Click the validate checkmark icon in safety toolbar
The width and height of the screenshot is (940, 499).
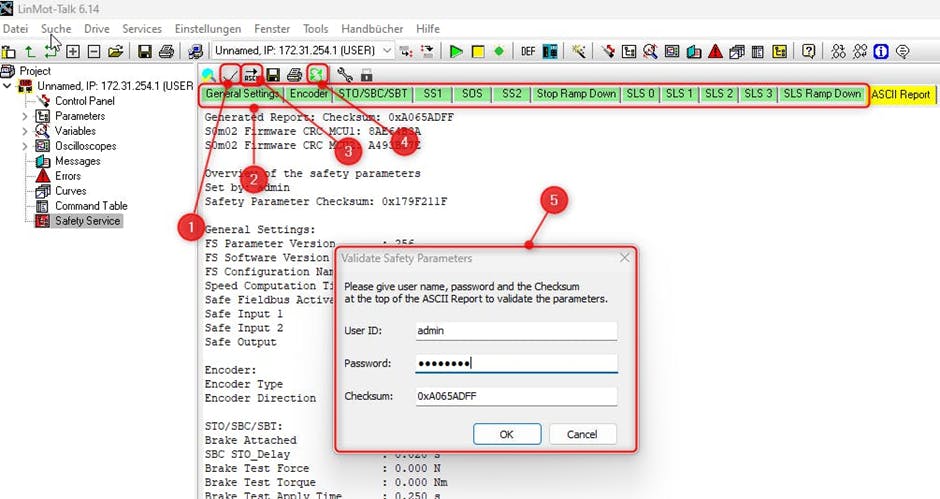tap(230, 74)
